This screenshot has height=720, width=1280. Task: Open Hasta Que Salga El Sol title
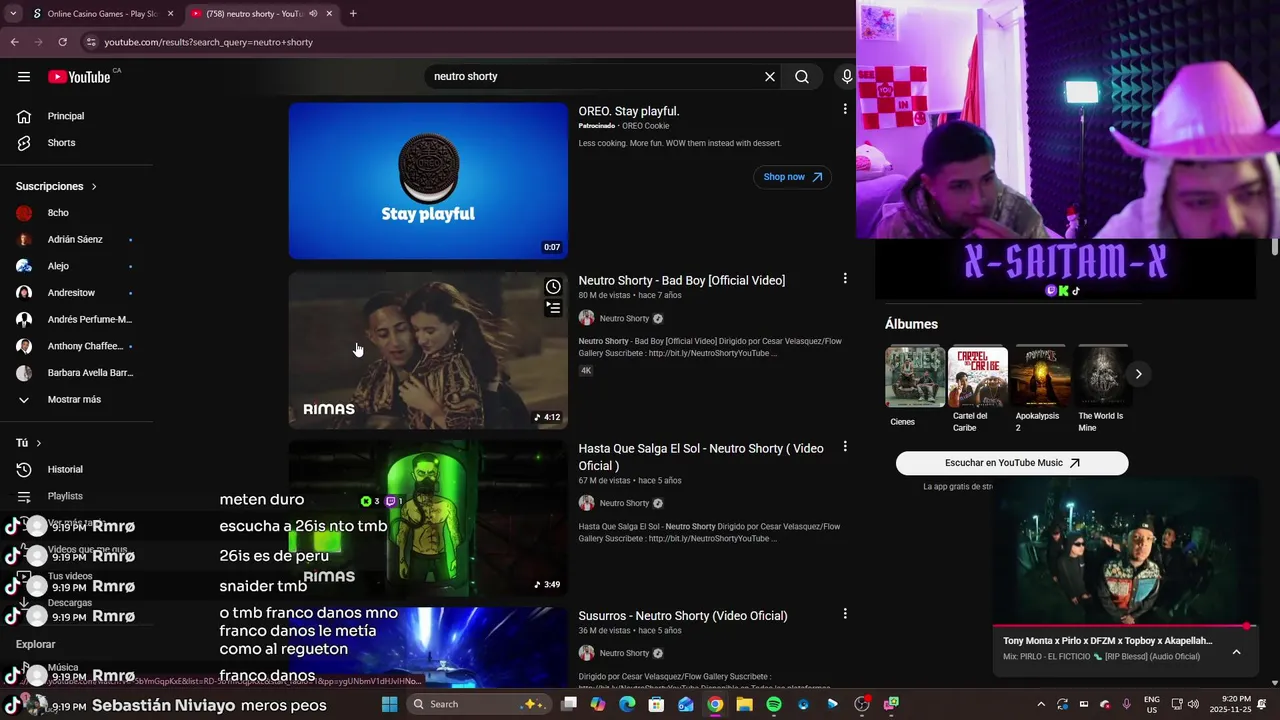[x=701, y=457]
